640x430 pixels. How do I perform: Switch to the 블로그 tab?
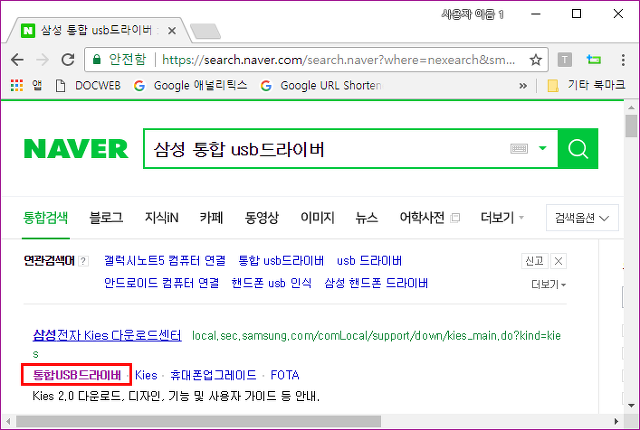click(106, 218)
